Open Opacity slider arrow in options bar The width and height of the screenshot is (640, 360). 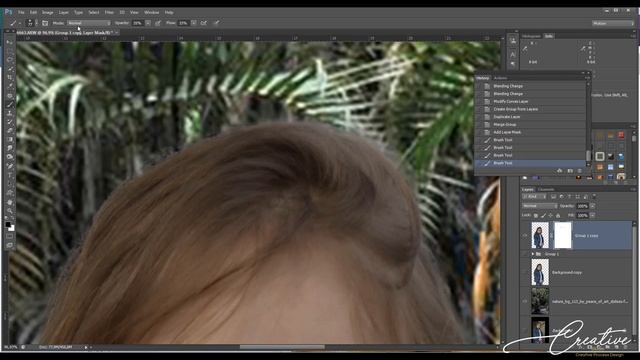pos(148,23)
